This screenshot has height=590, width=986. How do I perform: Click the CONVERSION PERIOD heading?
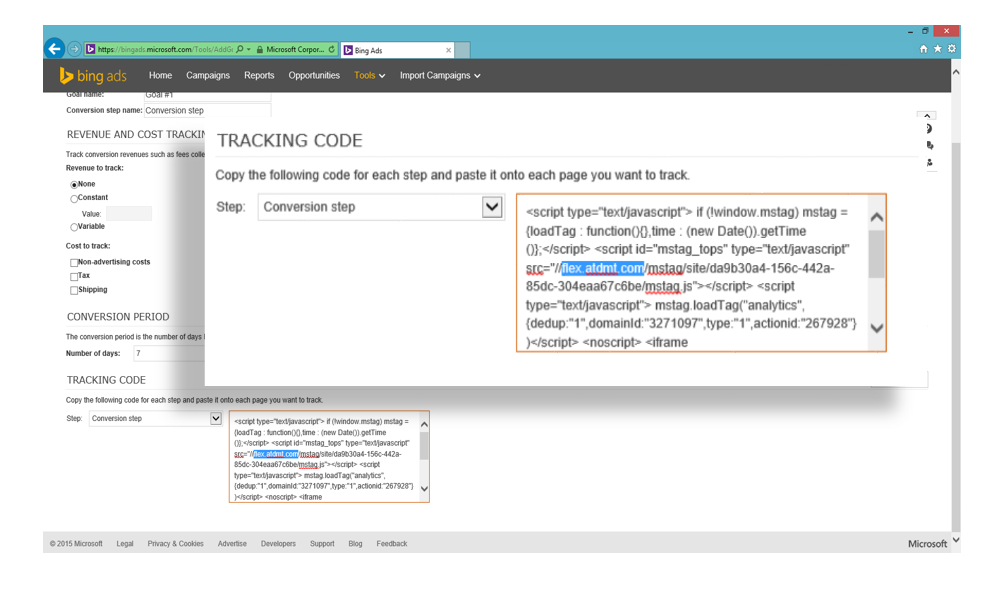pyautogui.click(x=118, y=317)
